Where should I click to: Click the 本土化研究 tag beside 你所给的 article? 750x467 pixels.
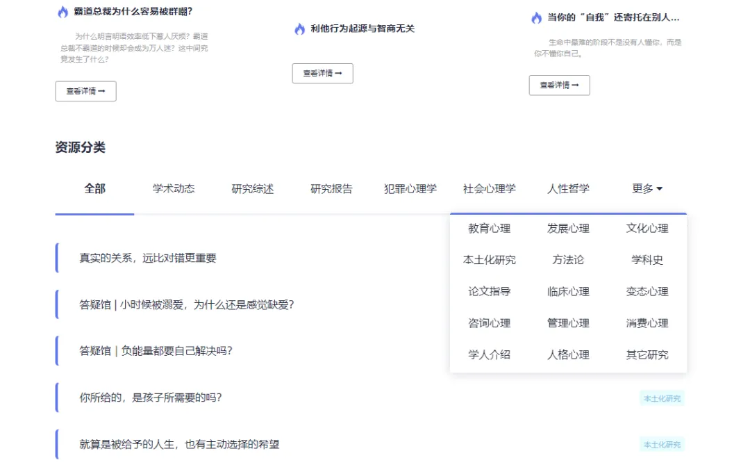pos(662,398)
